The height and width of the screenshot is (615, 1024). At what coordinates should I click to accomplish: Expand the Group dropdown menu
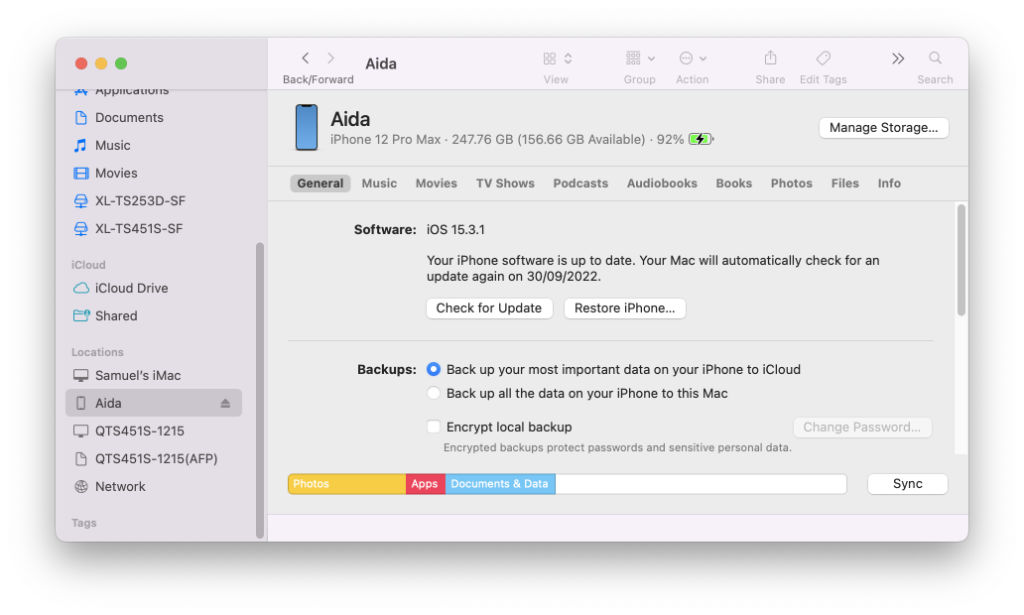pos(640,58)
